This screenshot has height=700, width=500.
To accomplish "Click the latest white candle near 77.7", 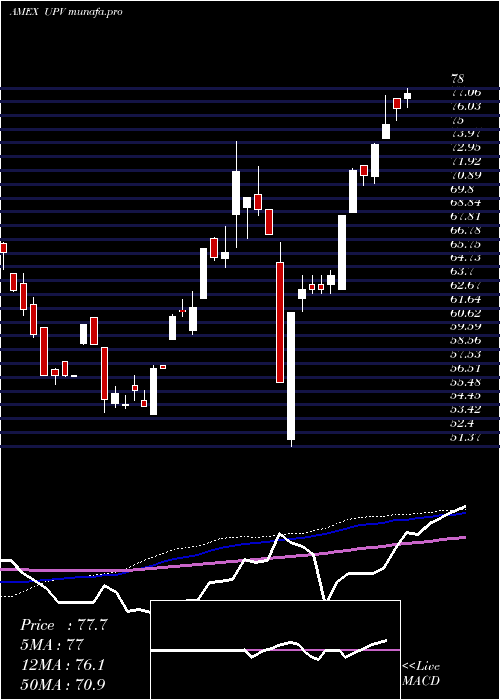I will click(407, 96).
